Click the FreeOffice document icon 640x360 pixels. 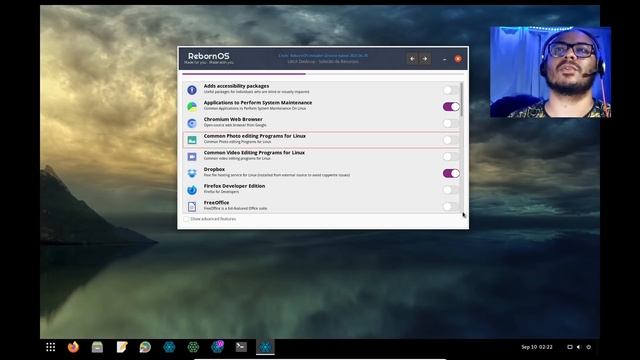point(192,207)
